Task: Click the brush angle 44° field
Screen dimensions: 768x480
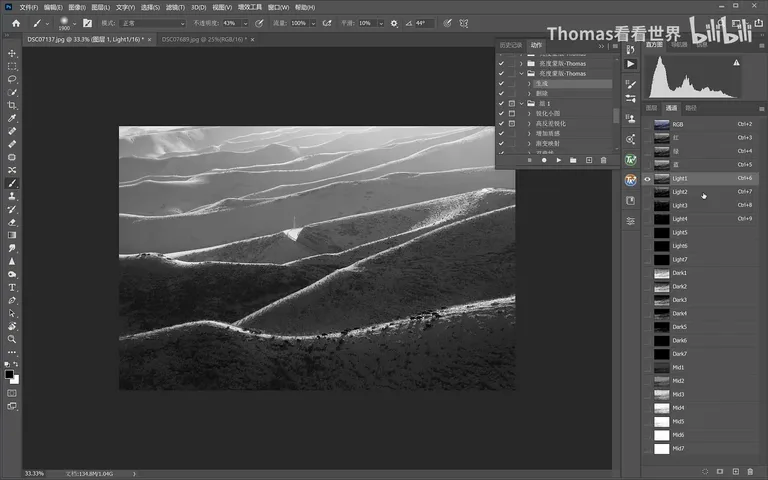Action: [424, 23]
